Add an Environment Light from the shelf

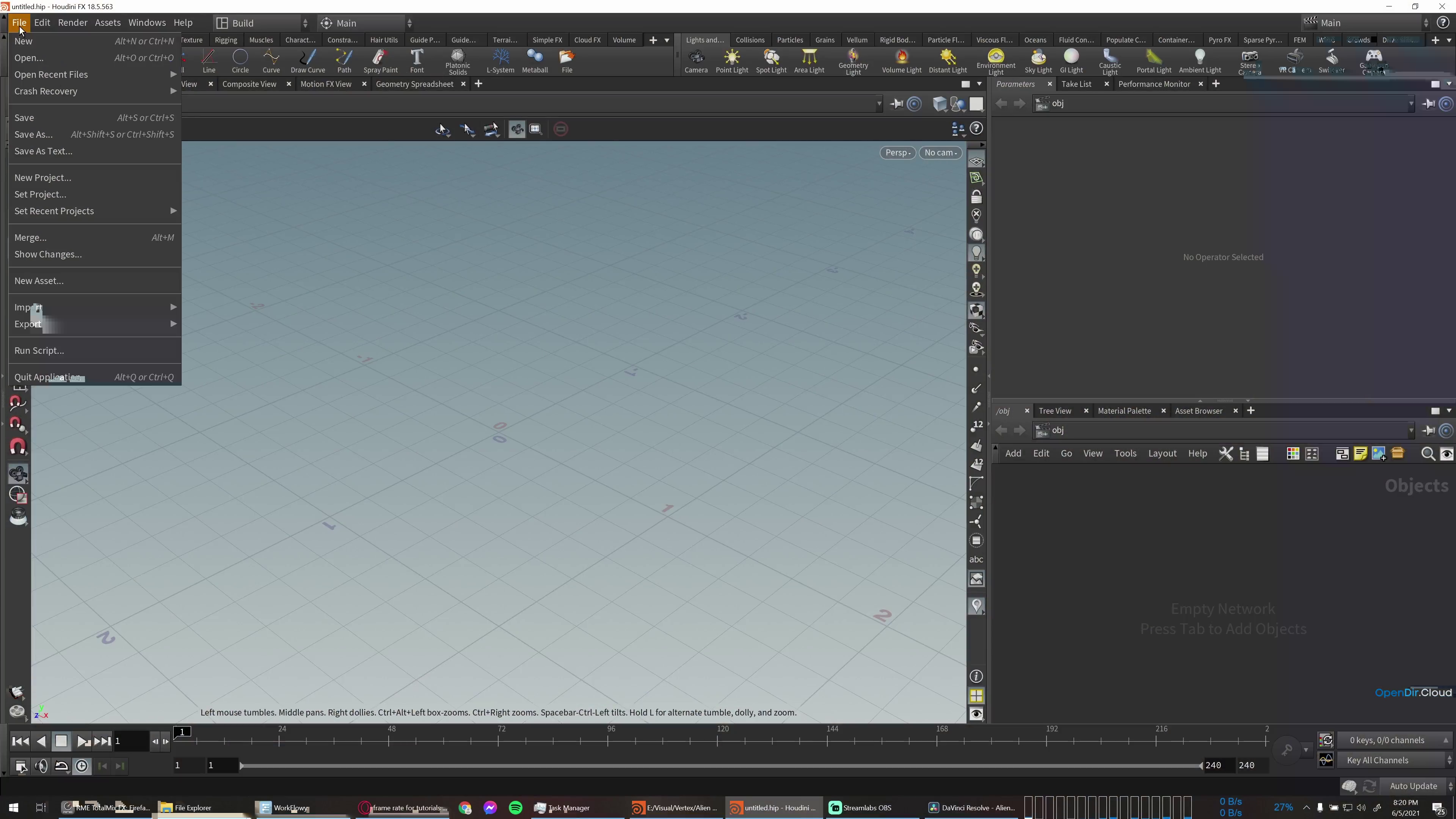[996, 61]
